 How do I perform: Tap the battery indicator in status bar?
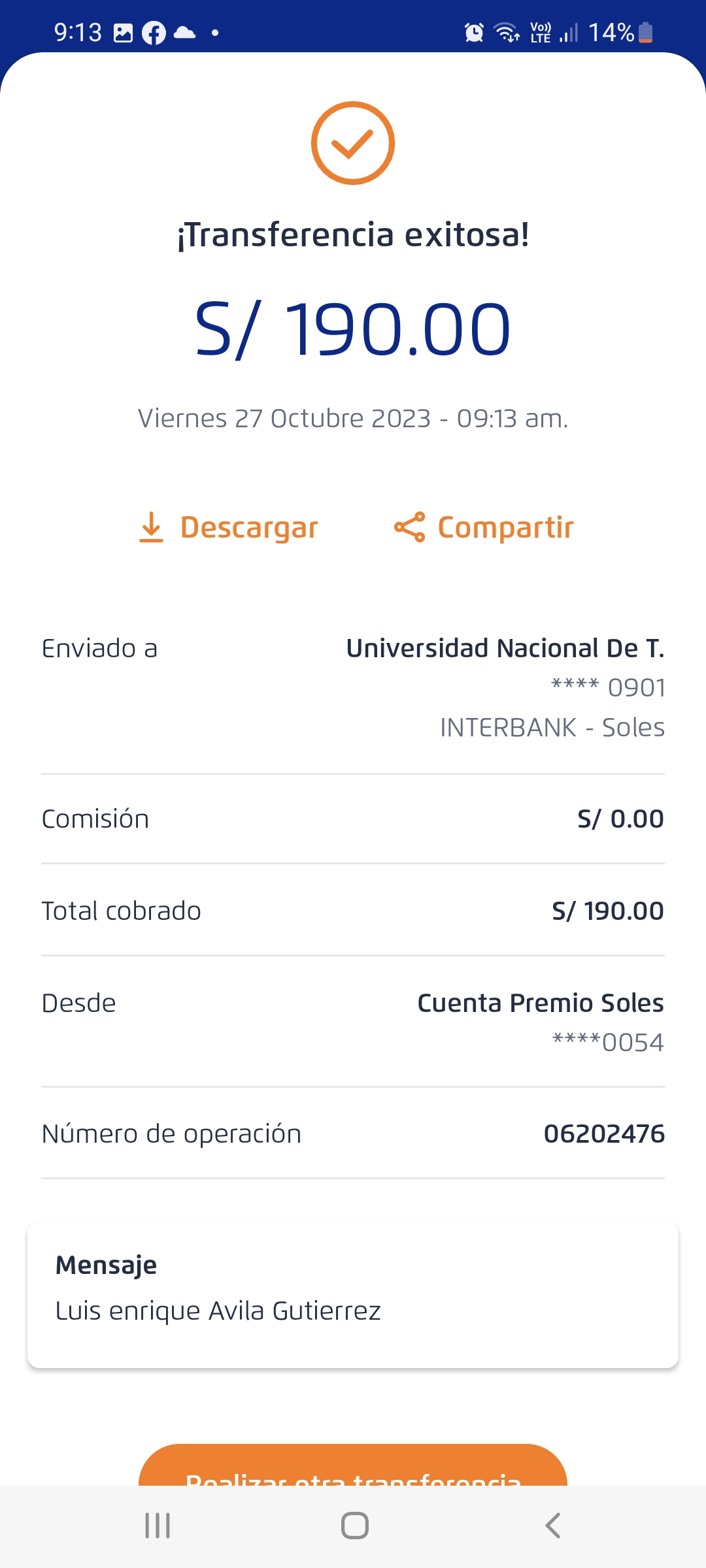click(645, 32)
